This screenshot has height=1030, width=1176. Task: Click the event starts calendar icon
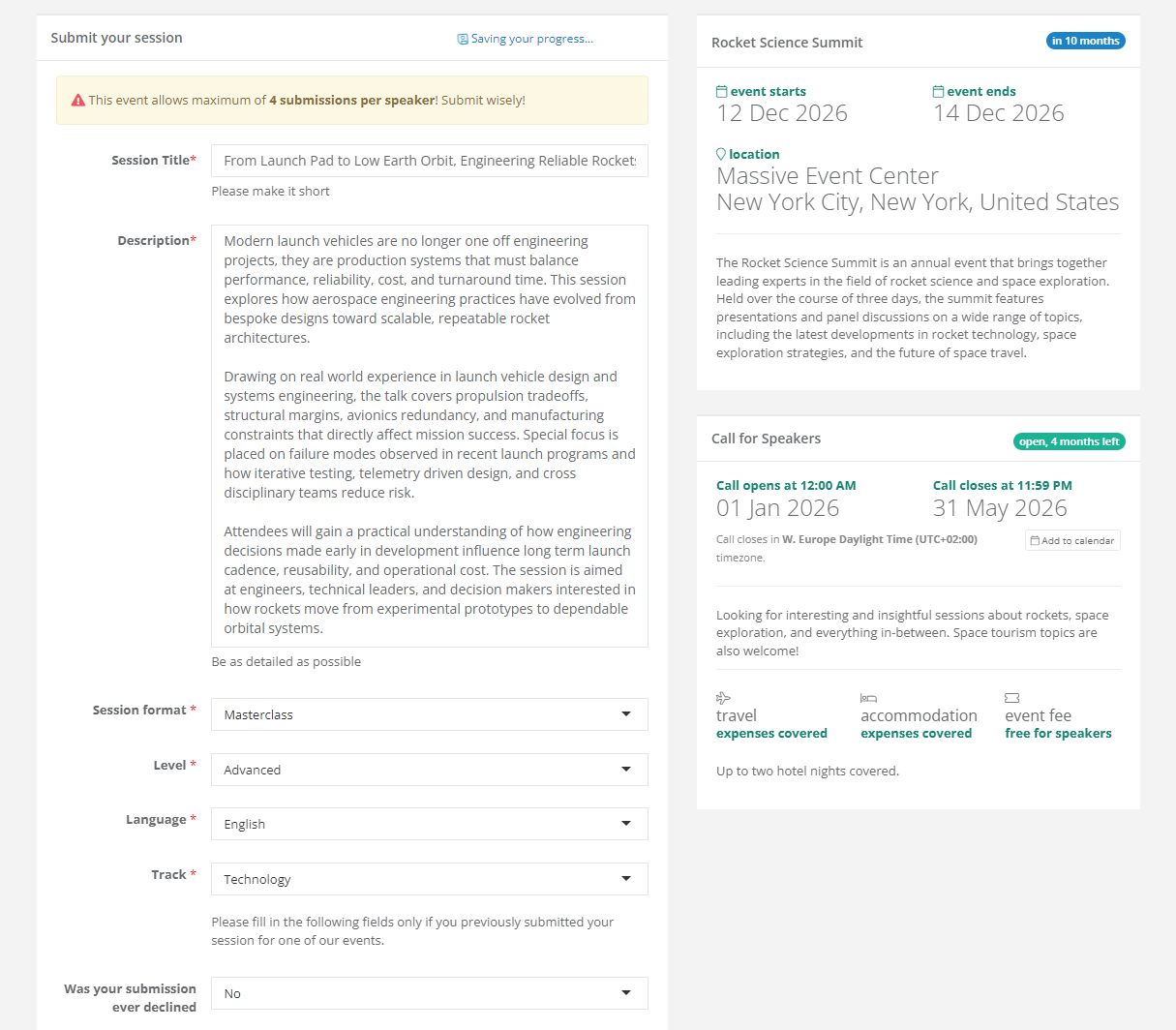pyautogui.click(x=721, y=92)
